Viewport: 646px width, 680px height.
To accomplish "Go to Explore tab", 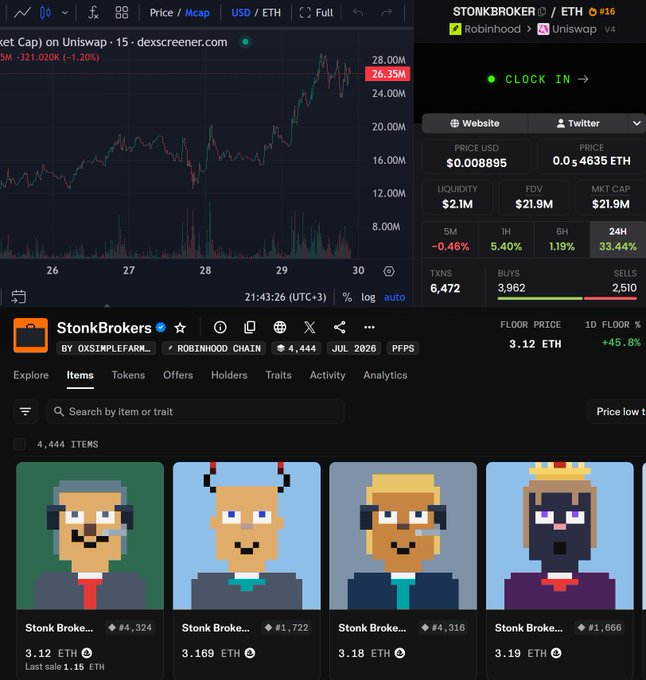I will [31, 375].
